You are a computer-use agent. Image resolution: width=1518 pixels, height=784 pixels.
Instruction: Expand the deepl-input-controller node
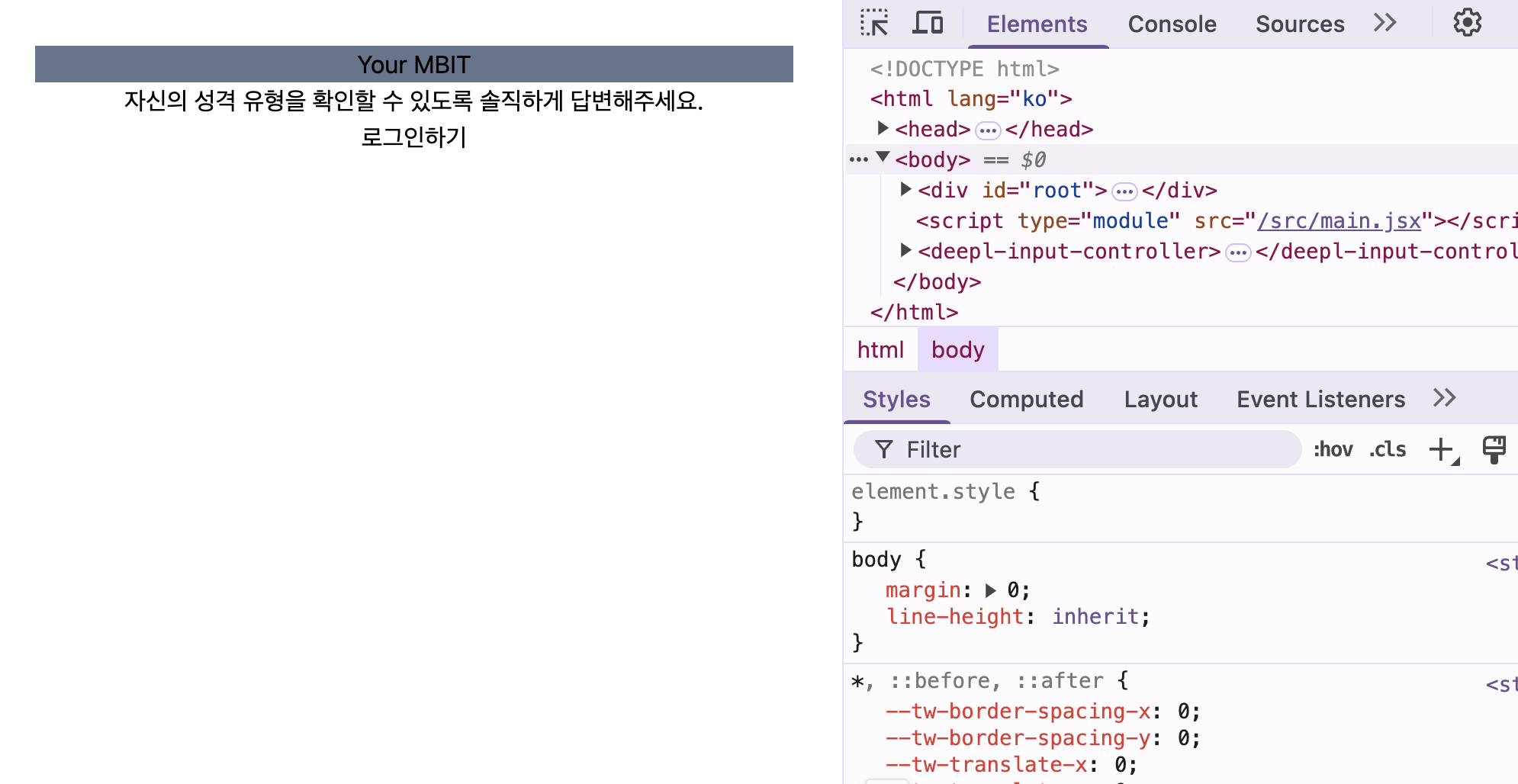click(905, 250)
